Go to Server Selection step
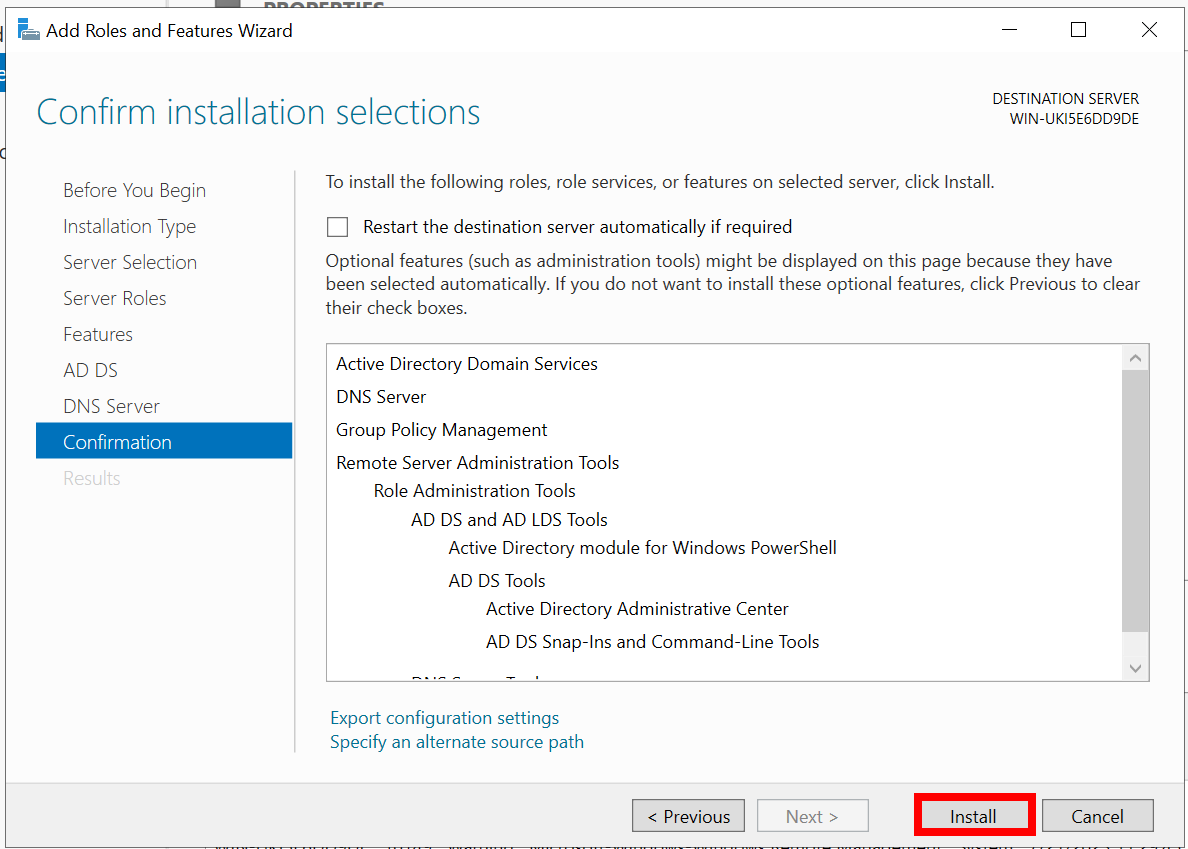The image size is (1188, 849). pos(130,262)
